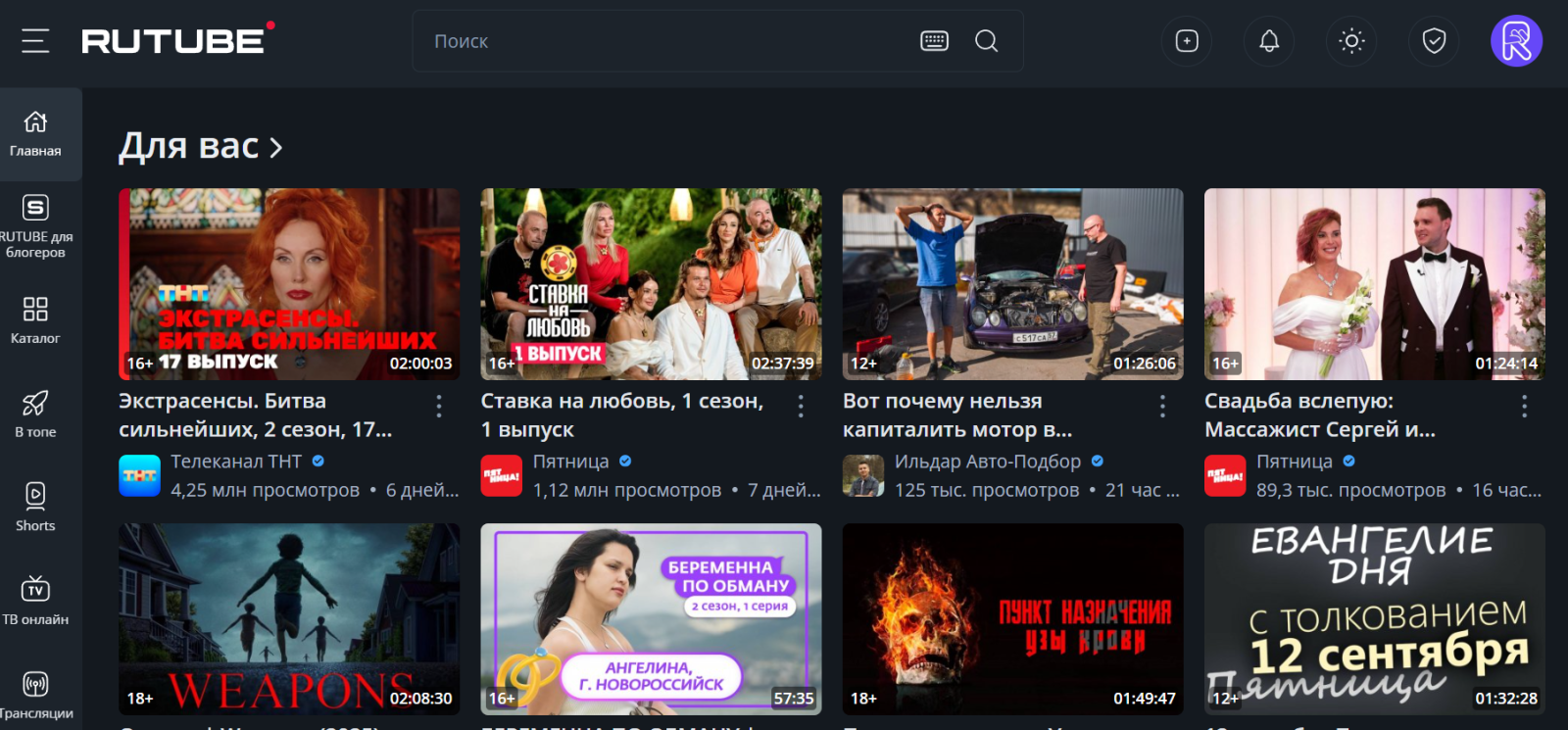The height and width of the screenshot is (730, 1568).
Task: Select 'В топе' in the sidebar
Action: [x=35, y=414]
